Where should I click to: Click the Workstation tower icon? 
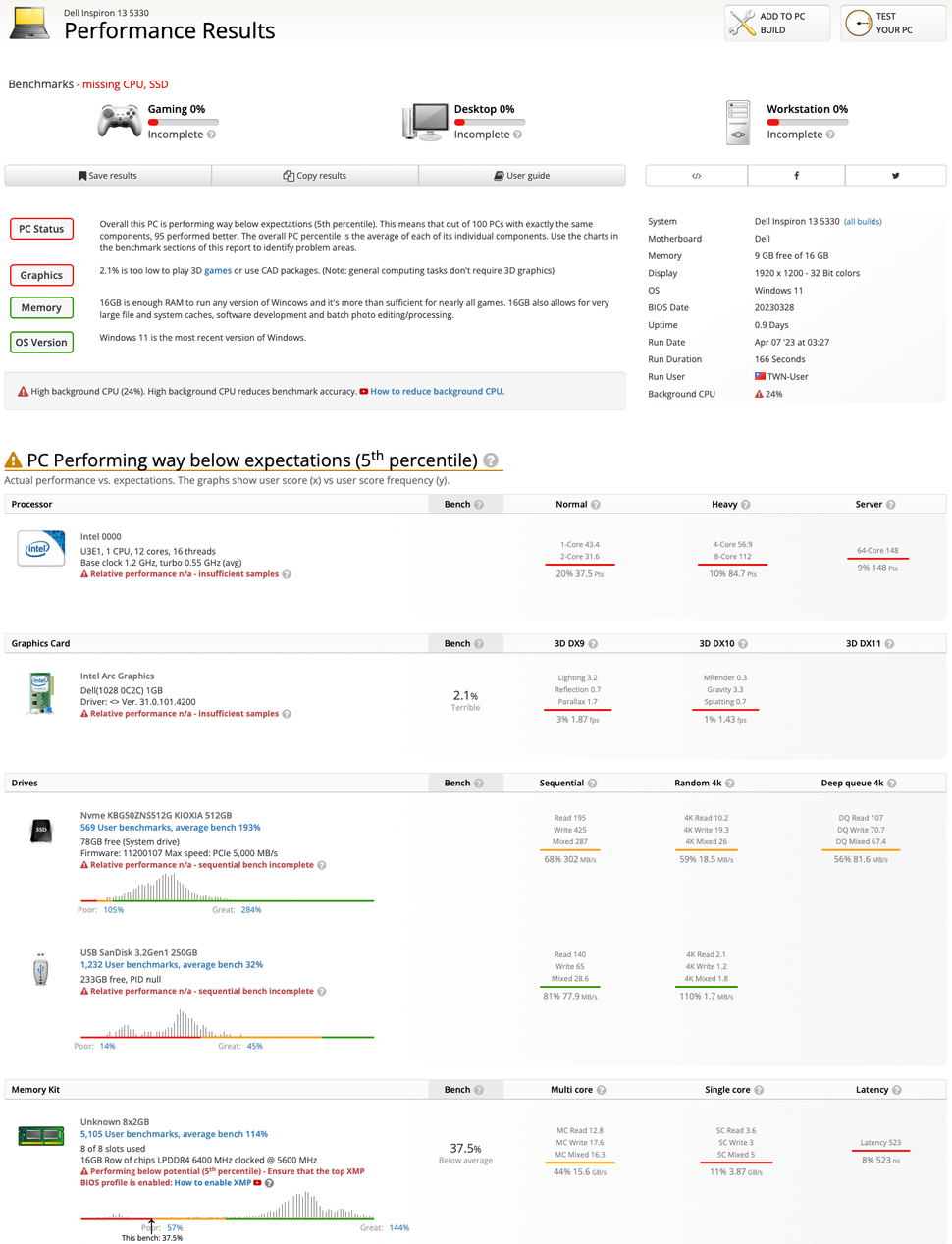tap(738, 123)
